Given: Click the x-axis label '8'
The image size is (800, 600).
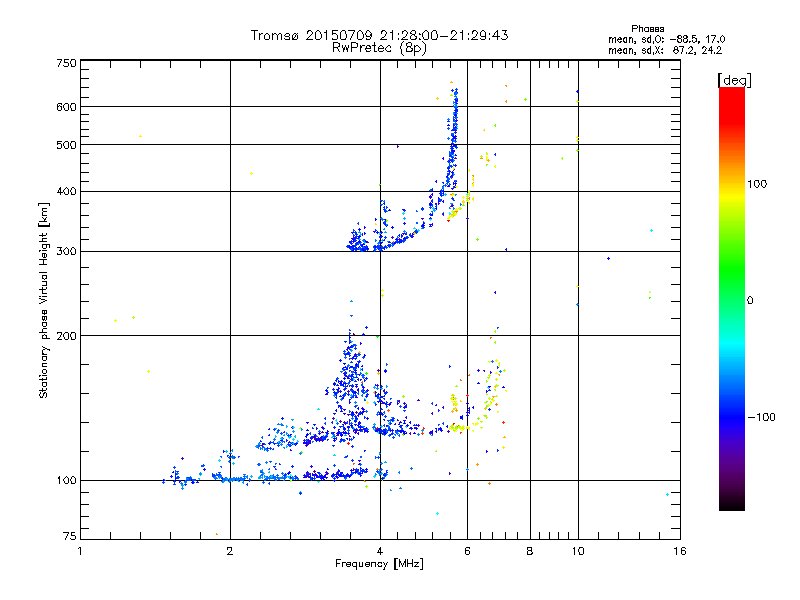Looking at the screenshot, I should click(x=530, y=551).
